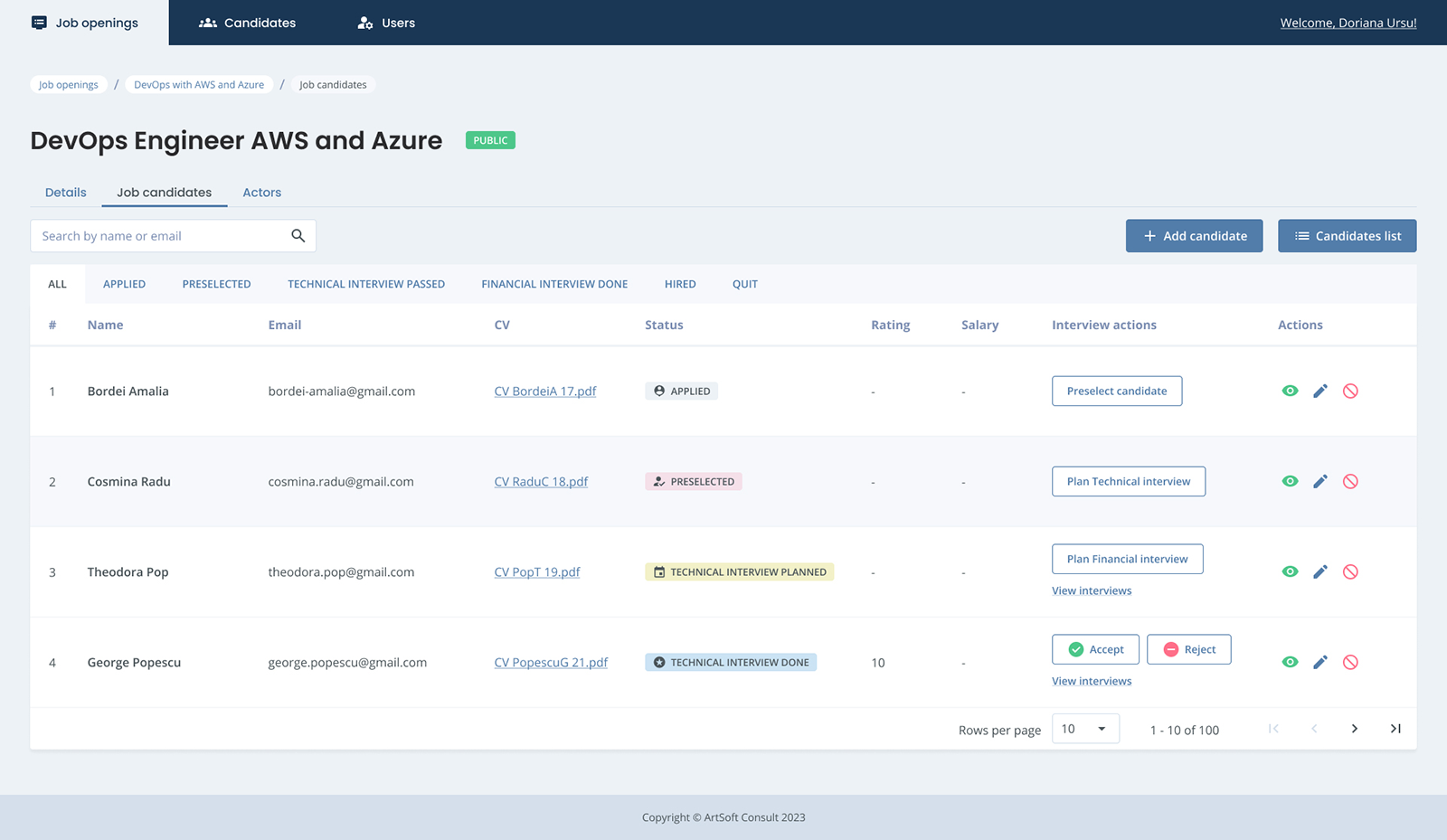The width and height of the screenshot is (1447, 840).
Task: View interviews link for Theodora Pop
Action: coord(1092,591)
